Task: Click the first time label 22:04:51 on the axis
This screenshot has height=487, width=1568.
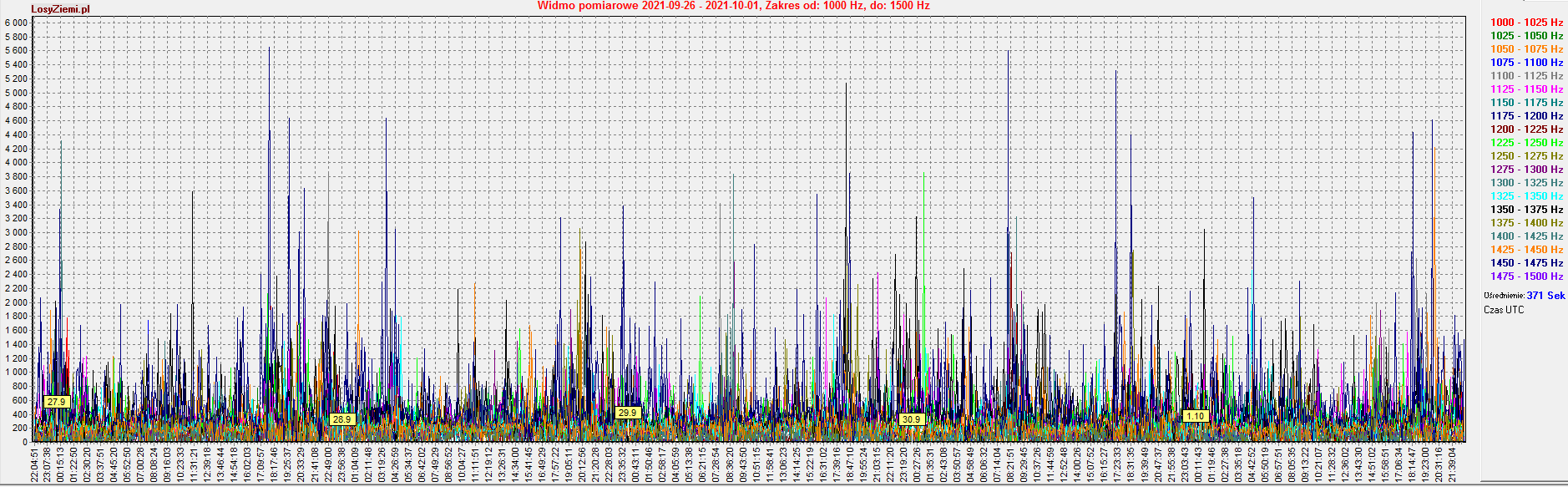Action: [x=34, y=464]
